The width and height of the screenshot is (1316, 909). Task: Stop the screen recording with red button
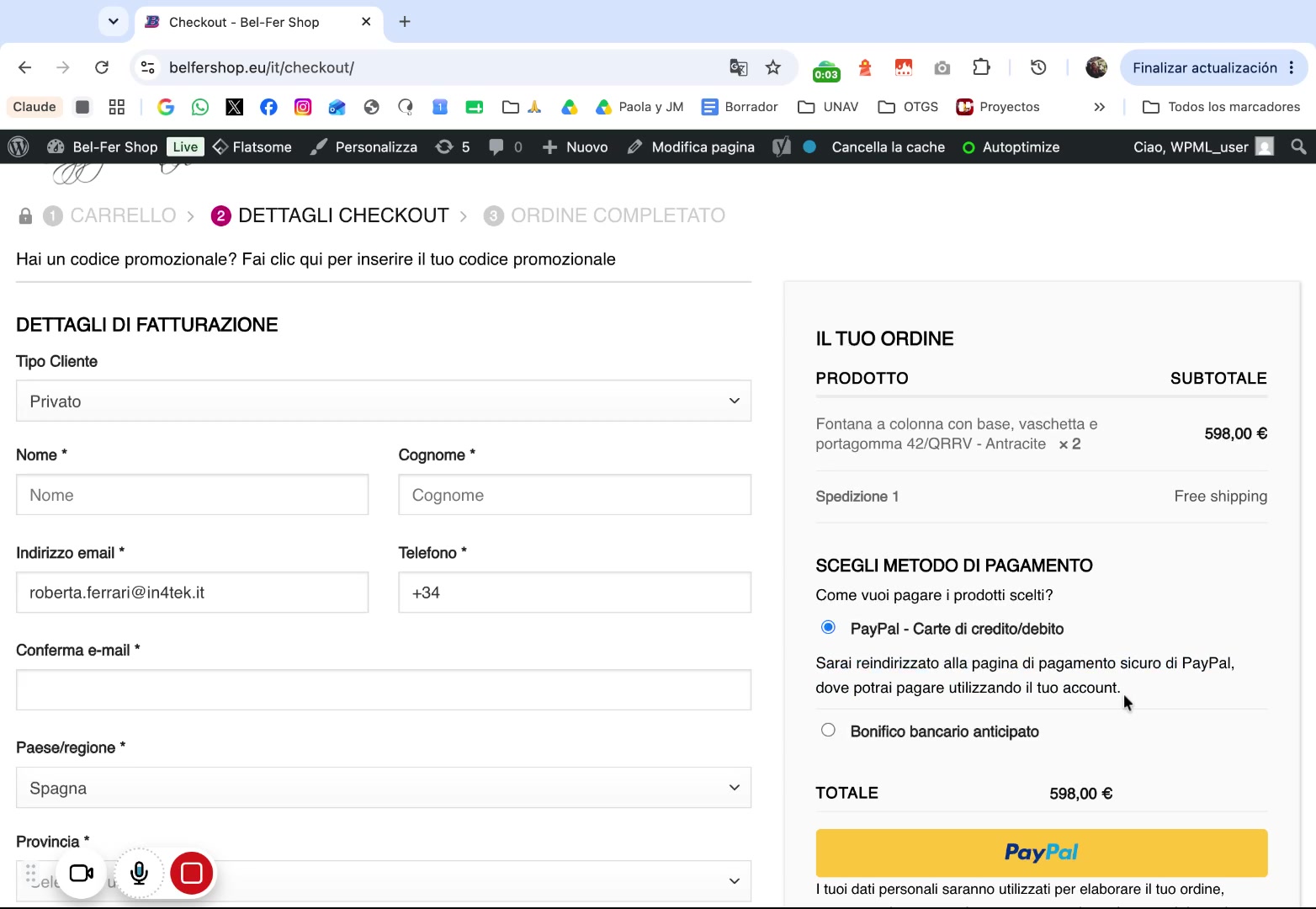pos(191,873)
